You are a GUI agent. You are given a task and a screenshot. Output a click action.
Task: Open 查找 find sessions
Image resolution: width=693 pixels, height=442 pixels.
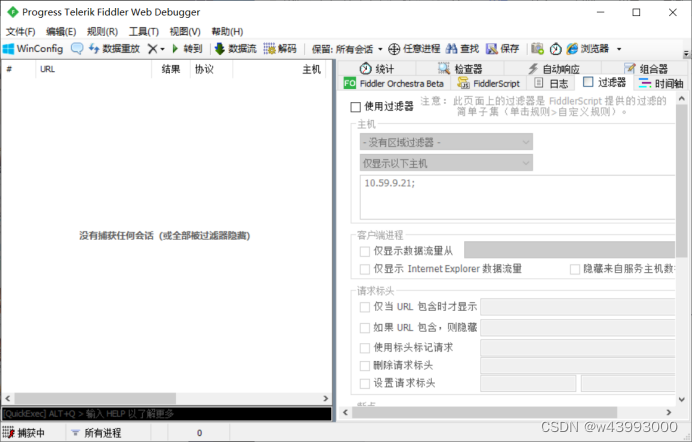pyautogui.click(x=463, y=49)
